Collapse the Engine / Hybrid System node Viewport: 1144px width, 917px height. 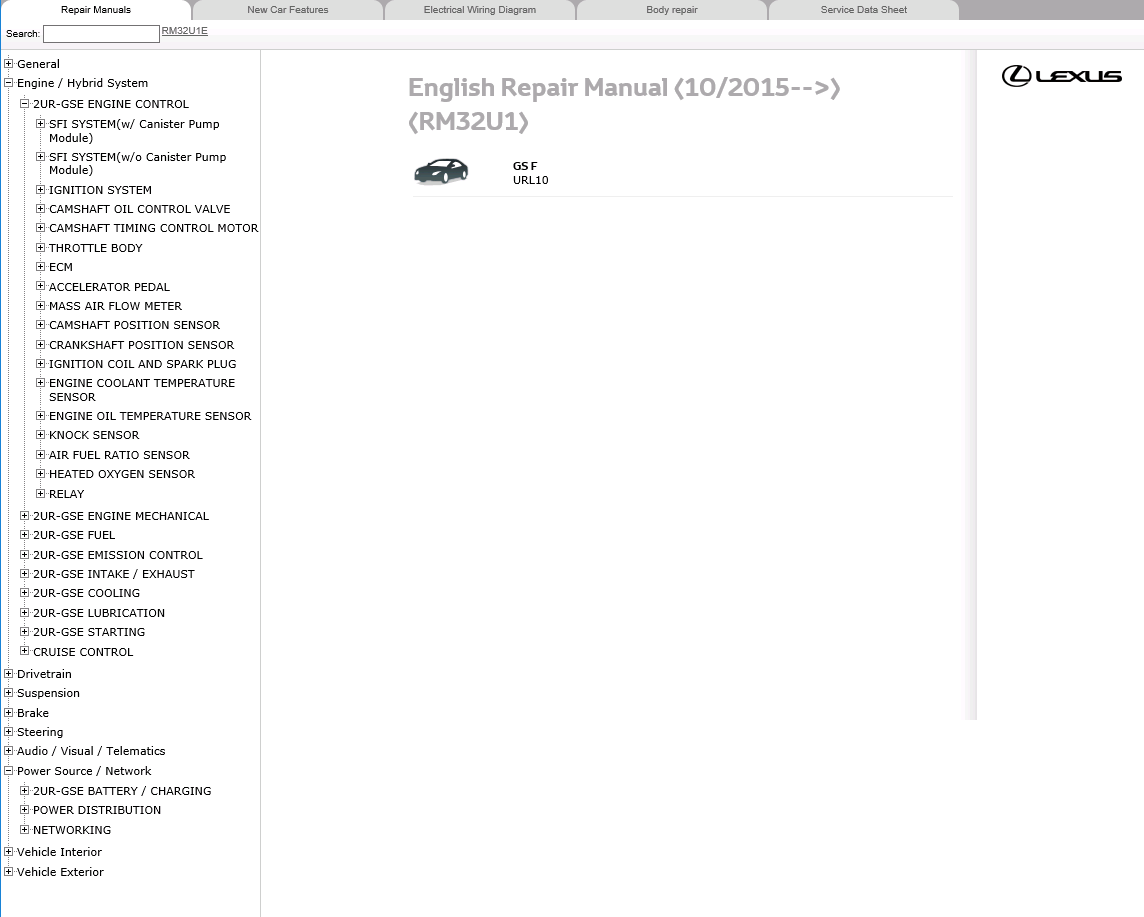9,82
